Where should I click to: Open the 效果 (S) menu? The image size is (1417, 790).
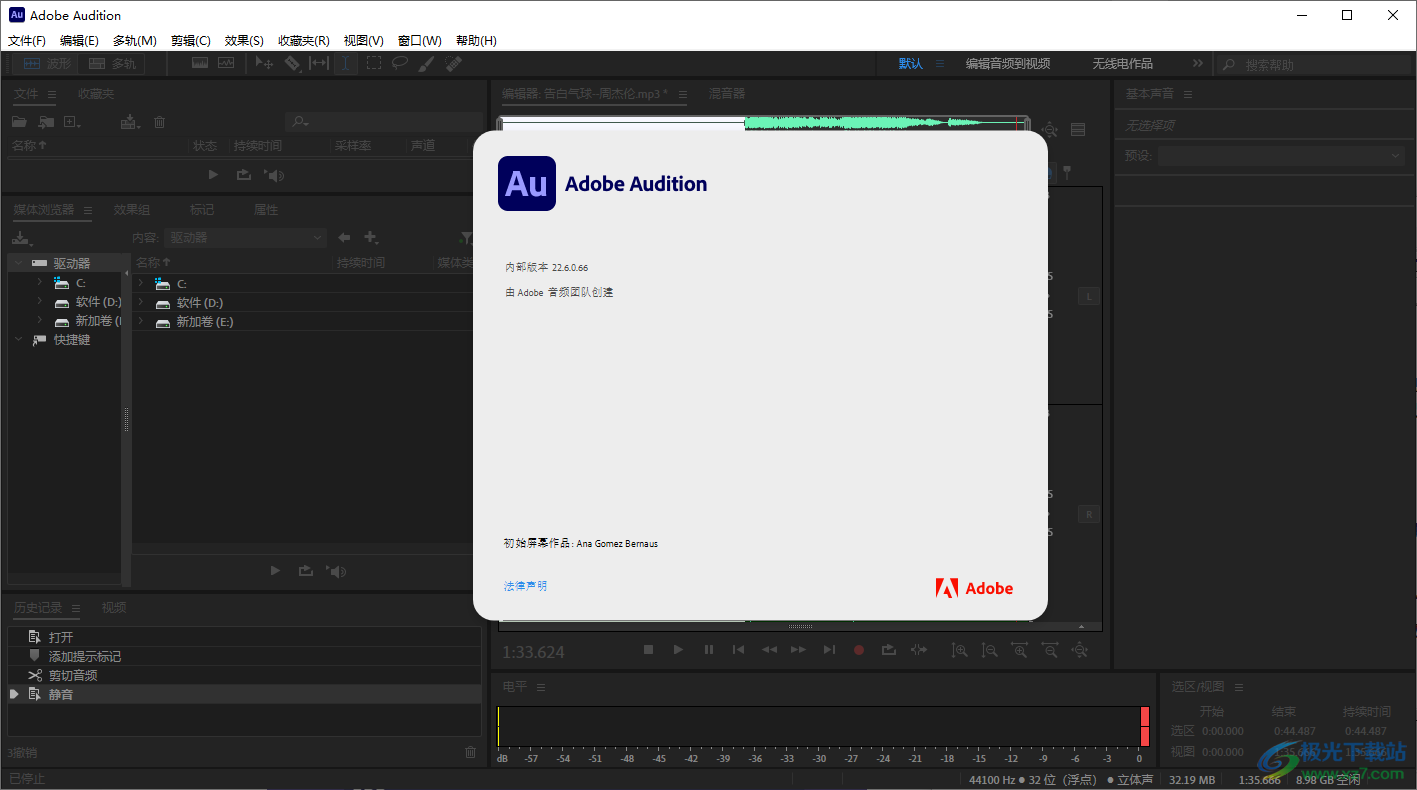pos(243,40)
